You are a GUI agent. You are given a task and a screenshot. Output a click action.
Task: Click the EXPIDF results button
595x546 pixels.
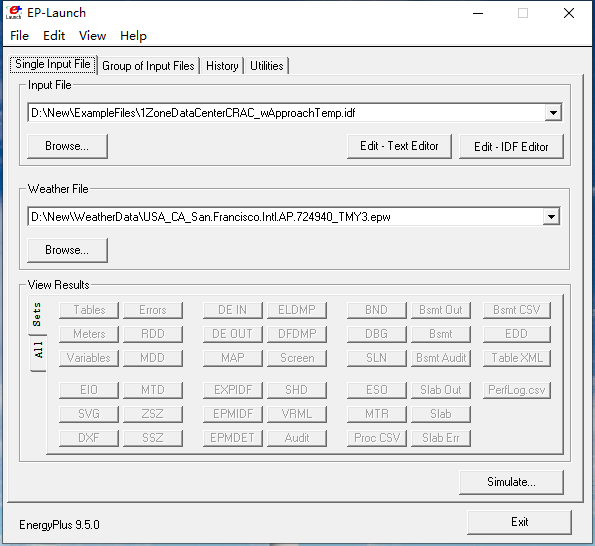[x=233, y=390]
